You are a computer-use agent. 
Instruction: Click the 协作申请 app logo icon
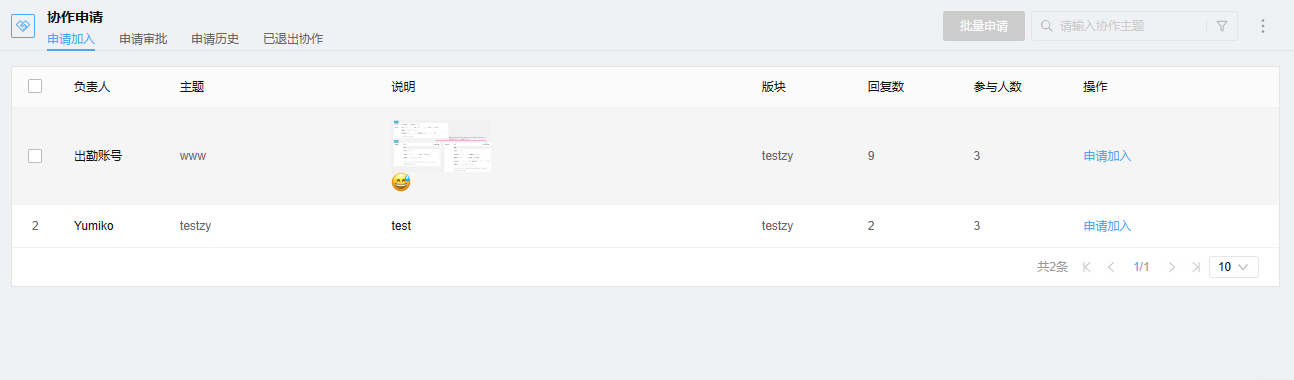pos(23,26)
